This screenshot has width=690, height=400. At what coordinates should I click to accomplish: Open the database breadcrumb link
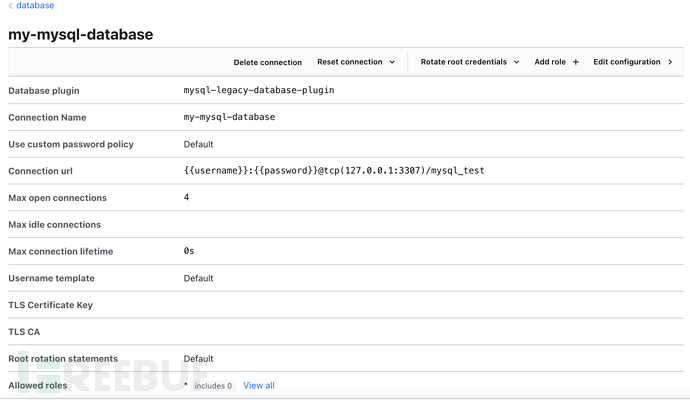pos(35,6)
